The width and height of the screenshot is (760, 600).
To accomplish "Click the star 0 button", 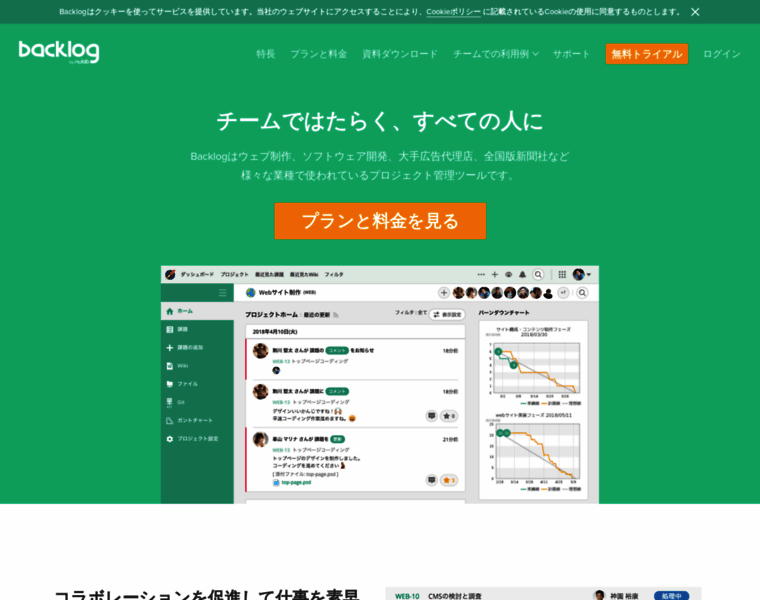I will pos(449,416).
